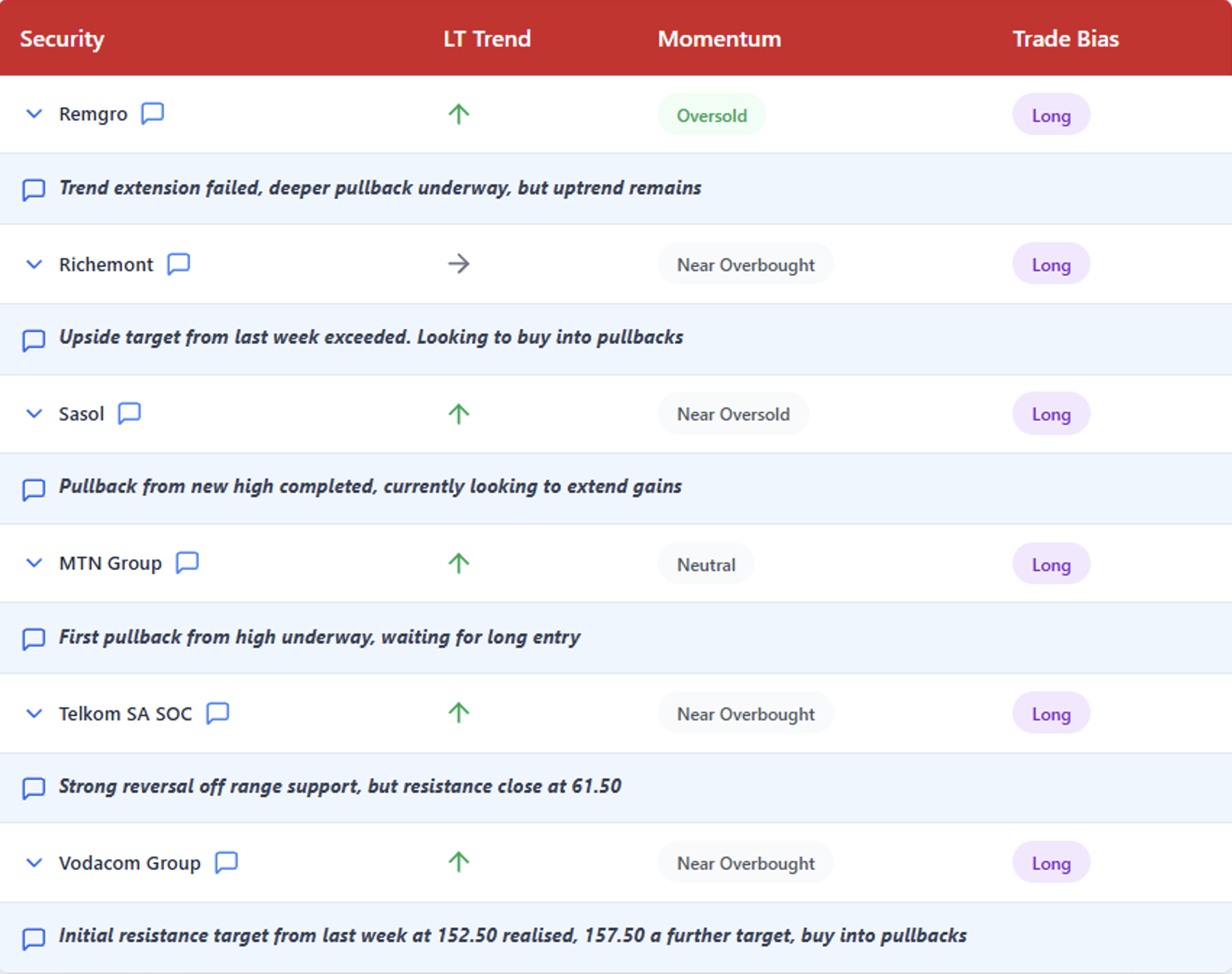1232x974 pixels.
Task: Click Sasol's green up trend arrow
Action: [x=459, y=414]
